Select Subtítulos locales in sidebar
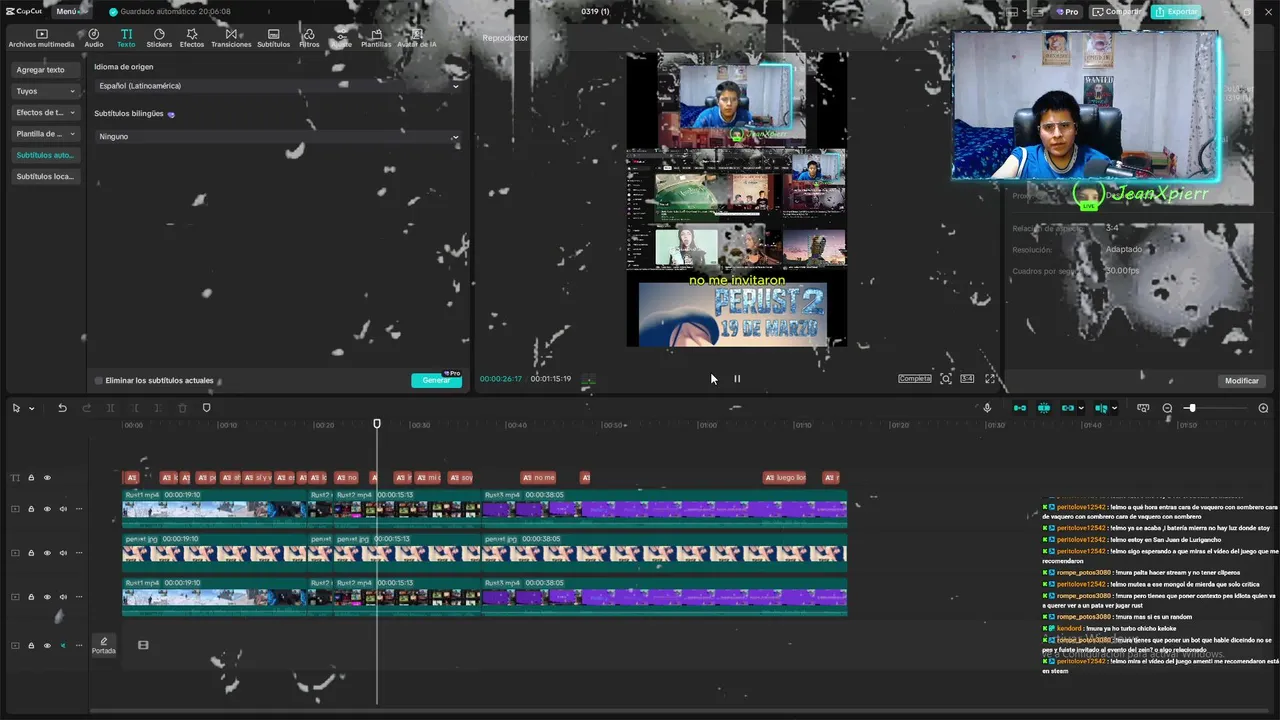 45,176
